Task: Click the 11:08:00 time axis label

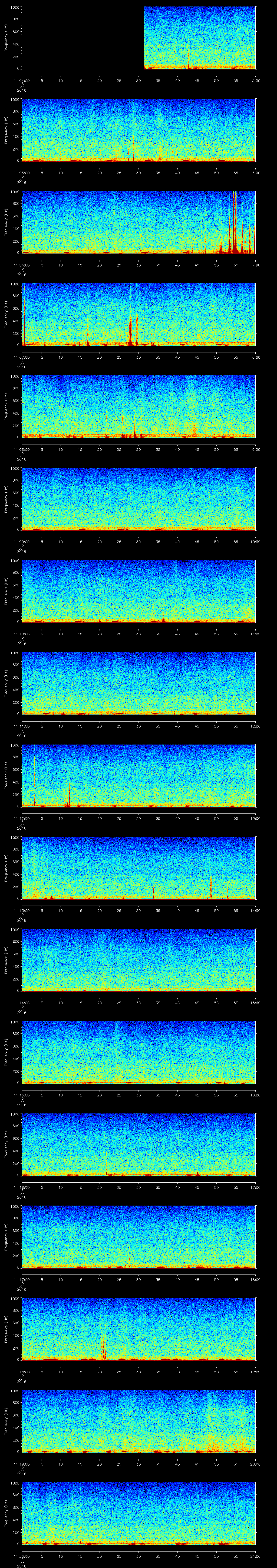Action: pos(22,449)
